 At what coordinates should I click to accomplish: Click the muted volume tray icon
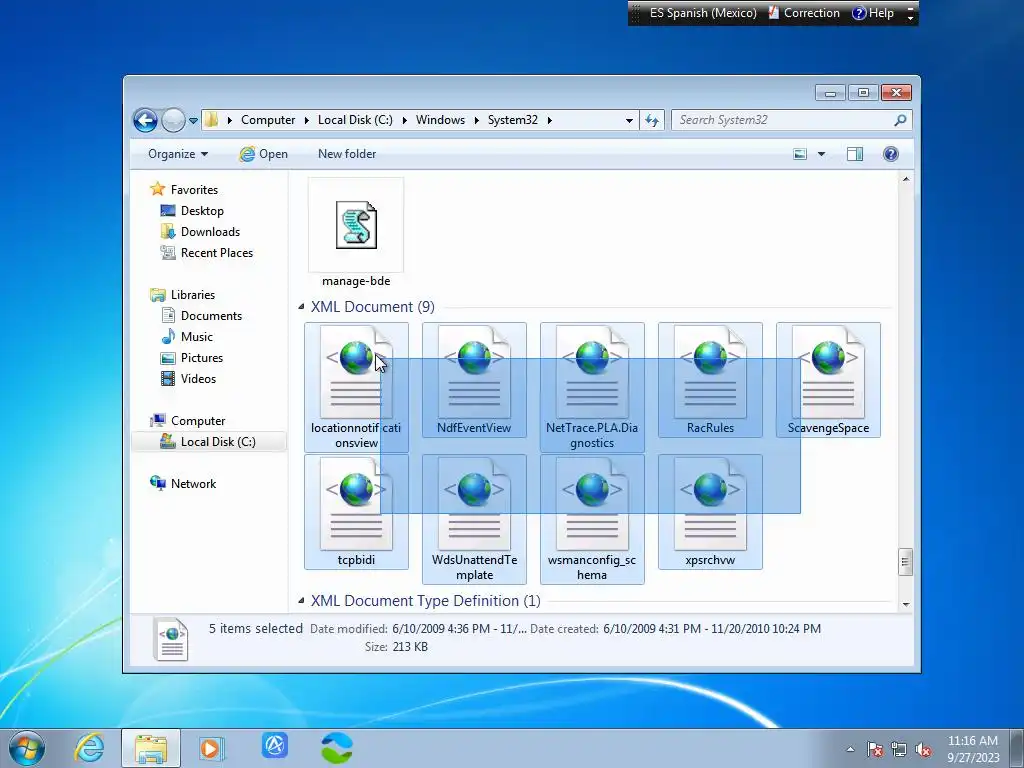[923, 749]
